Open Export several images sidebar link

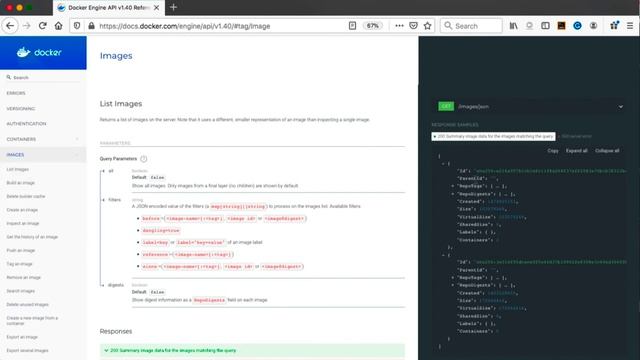coord(27,350)
